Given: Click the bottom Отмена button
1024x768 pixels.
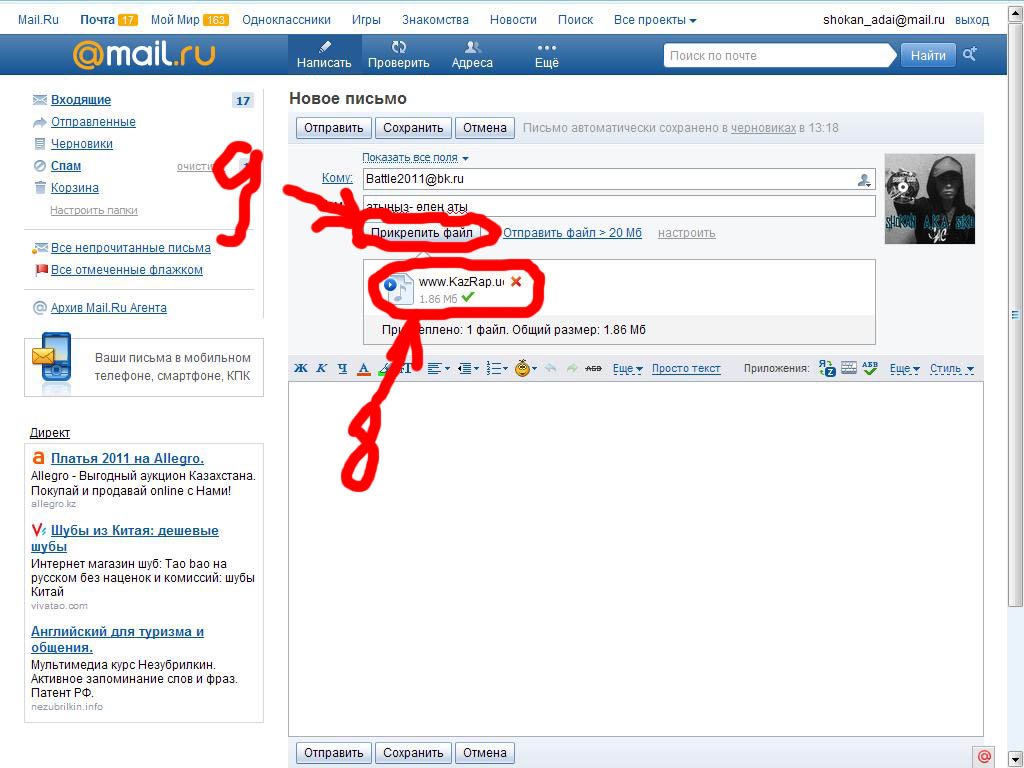Looking at the screenshot, I should coord(485,753).
